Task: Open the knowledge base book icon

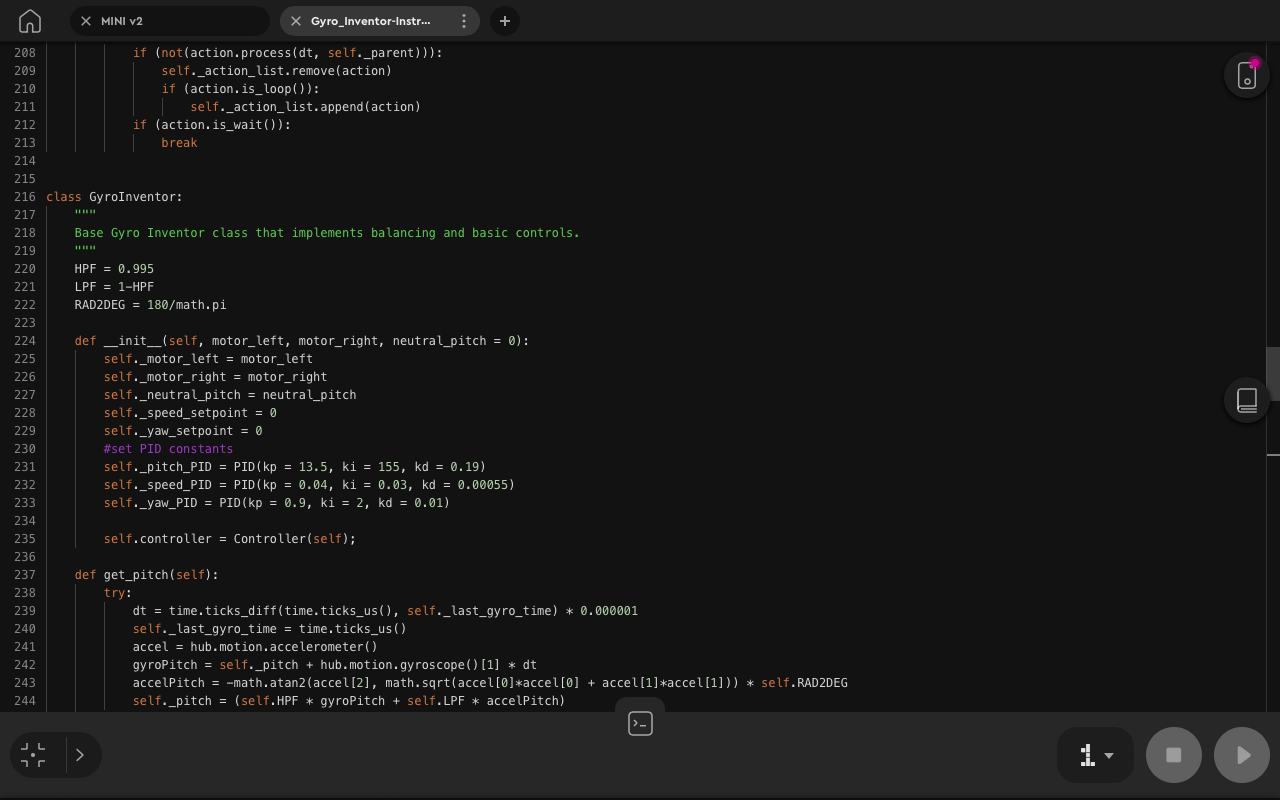Action: pos(1246,400)
